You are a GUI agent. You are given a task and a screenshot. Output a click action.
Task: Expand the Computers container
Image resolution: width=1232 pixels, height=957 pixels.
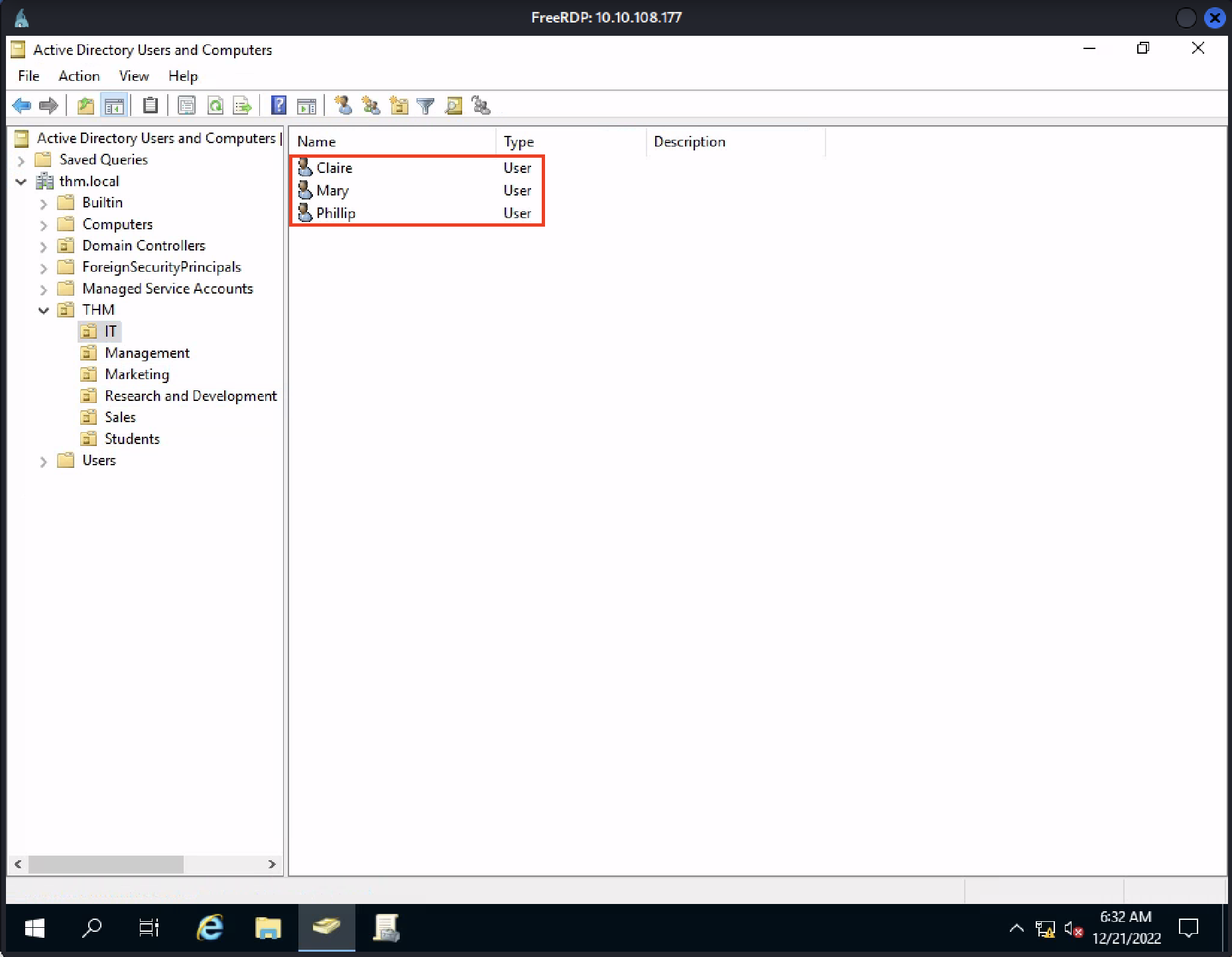point(44,225)
